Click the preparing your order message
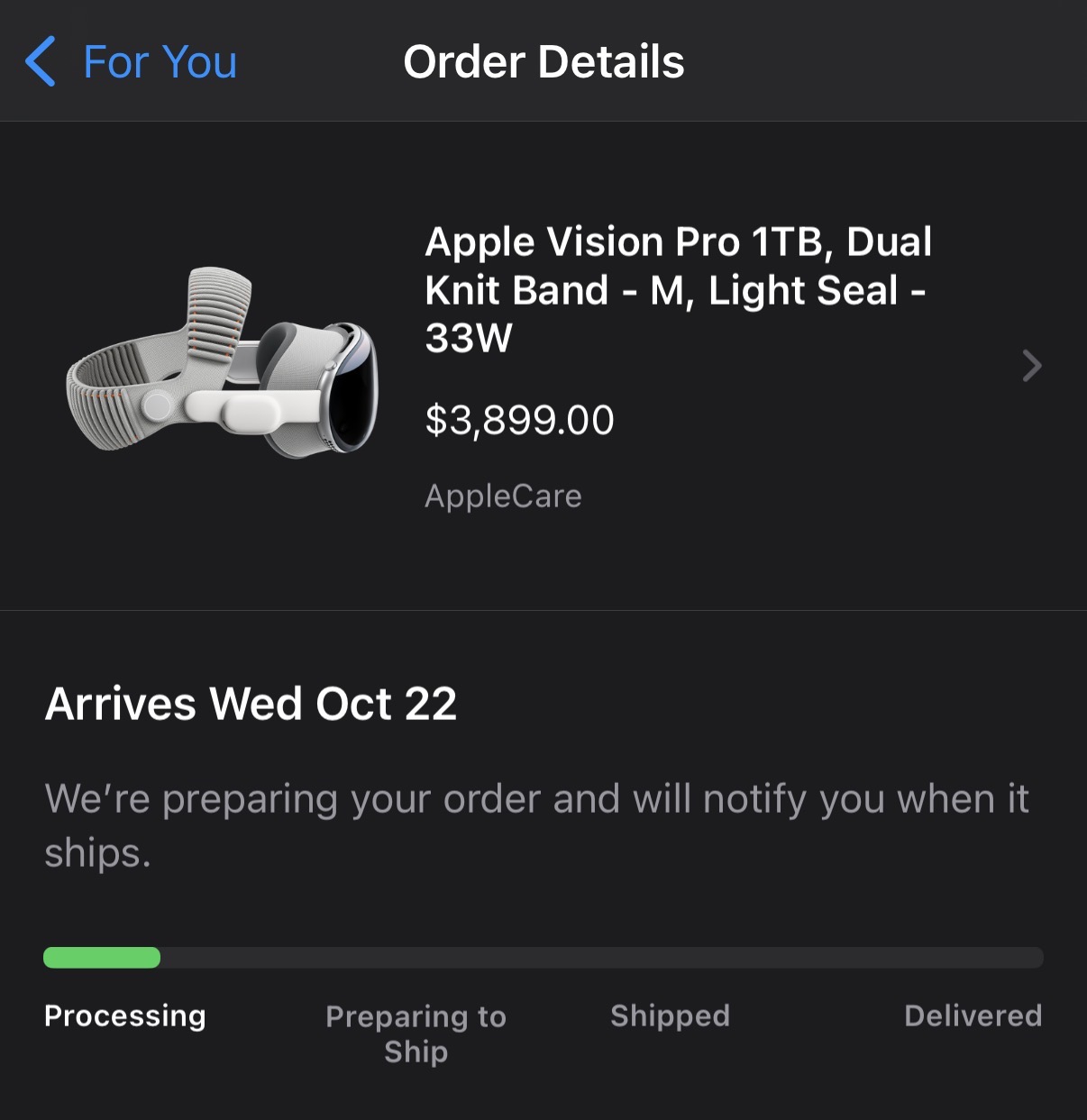The image size is (1087, 1120). (x=536, y=824)
